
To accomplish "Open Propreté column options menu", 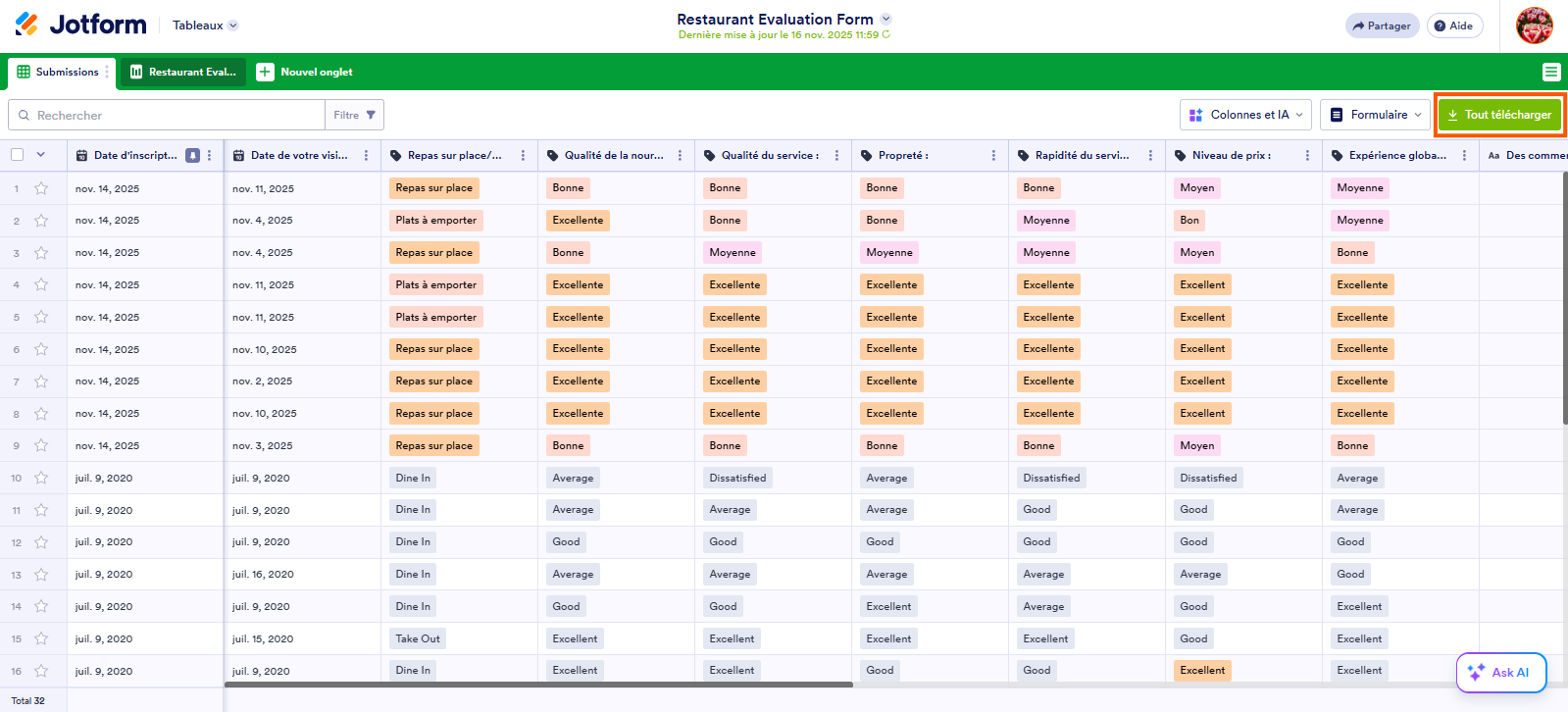I will tap(993, 156).
